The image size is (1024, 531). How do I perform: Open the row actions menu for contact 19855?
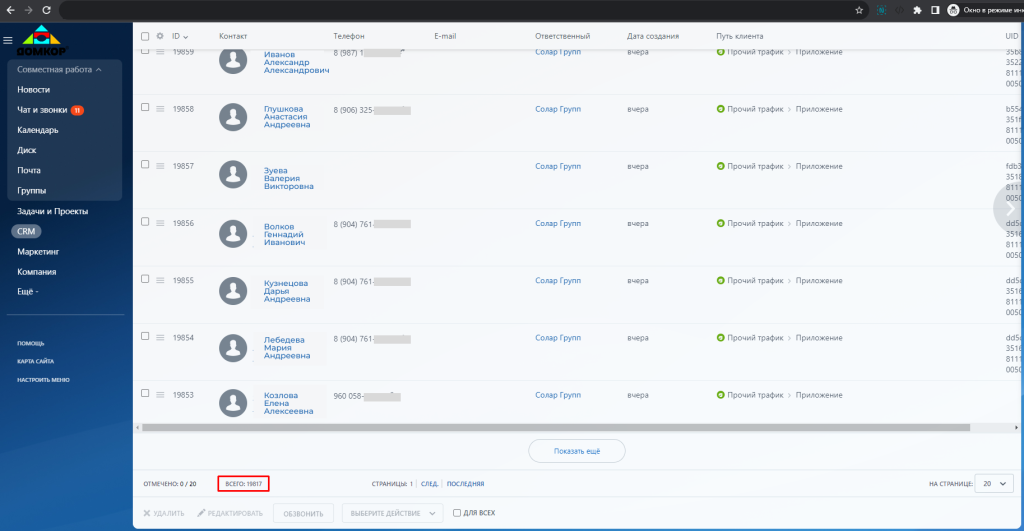(160, 280)
